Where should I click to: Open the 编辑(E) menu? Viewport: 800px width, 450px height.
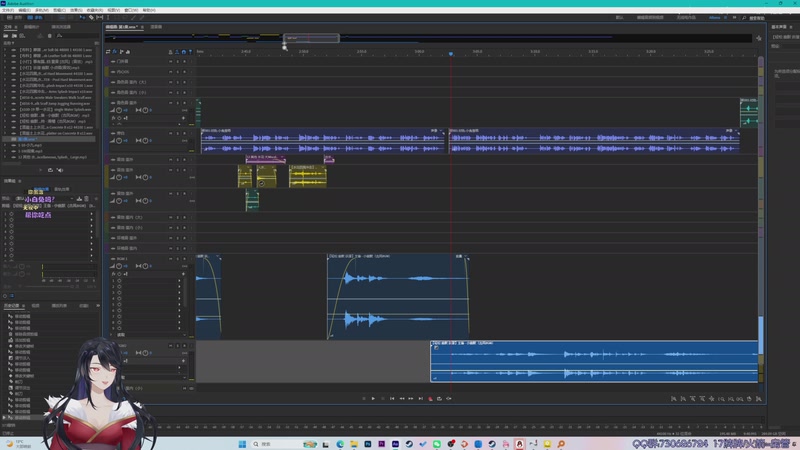pyautogui.click(x=24, y=10)
